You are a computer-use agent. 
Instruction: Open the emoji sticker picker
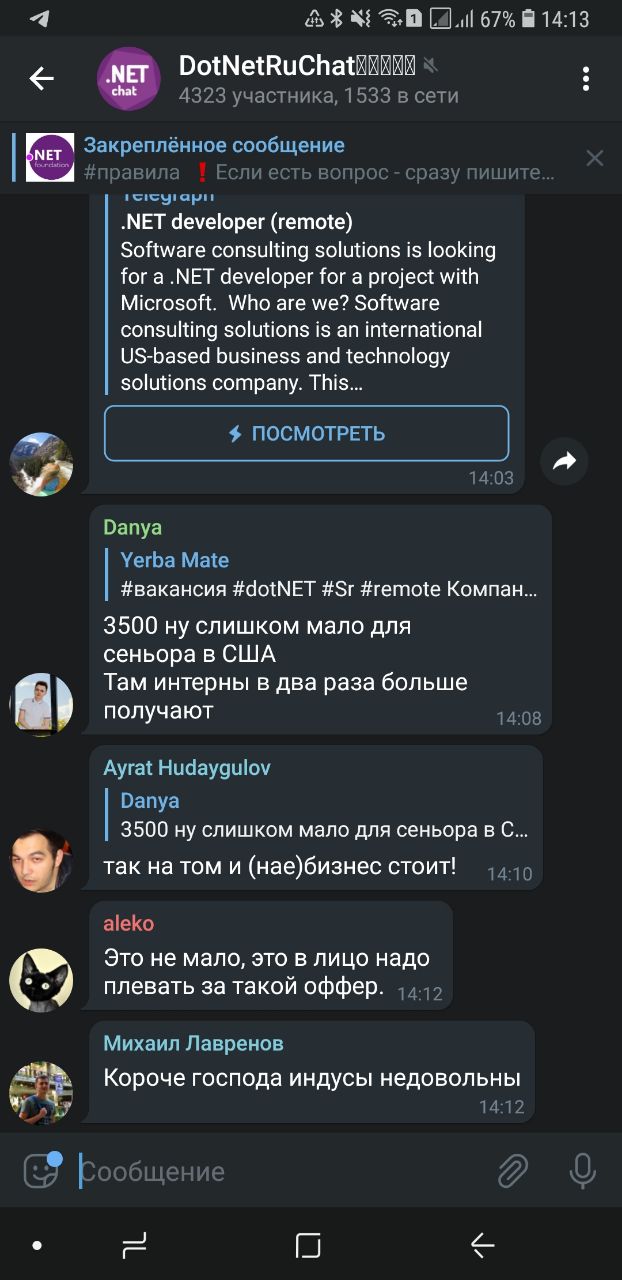pyautogui.click(x=42, y=1170)
